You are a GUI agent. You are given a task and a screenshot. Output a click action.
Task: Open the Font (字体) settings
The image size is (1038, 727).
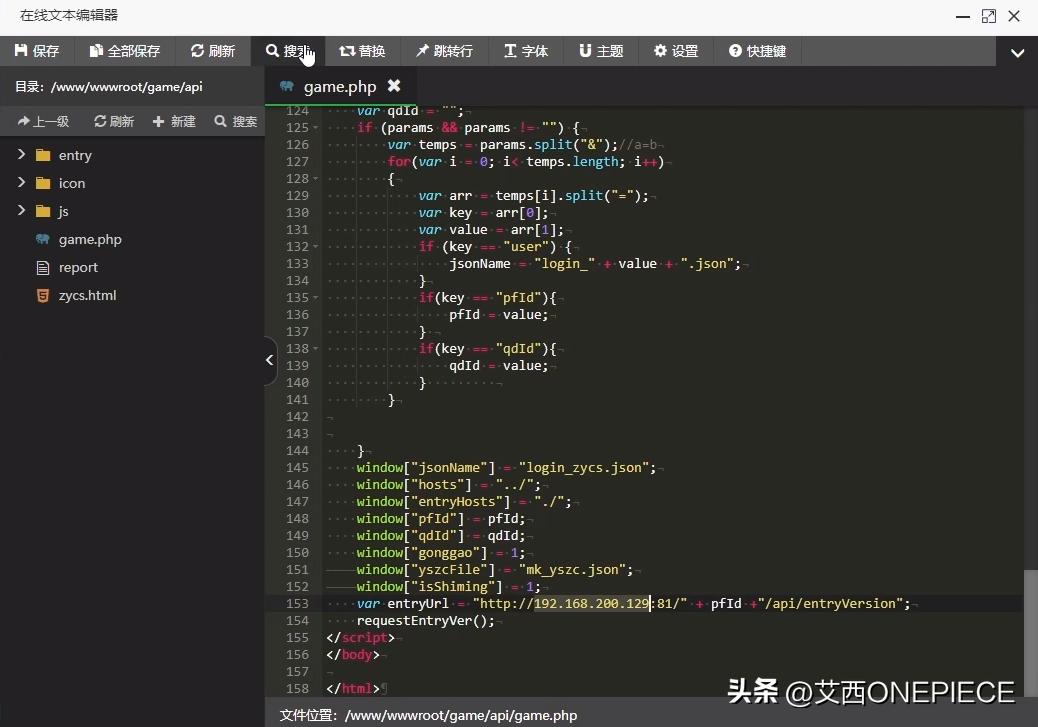pos(526,51)
